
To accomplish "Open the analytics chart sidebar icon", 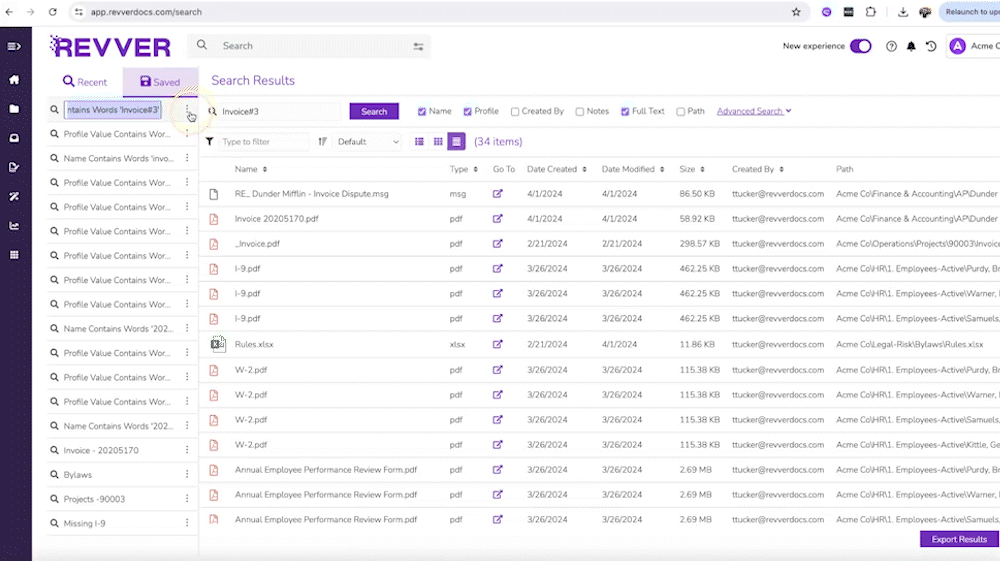I will click(14, 226).
